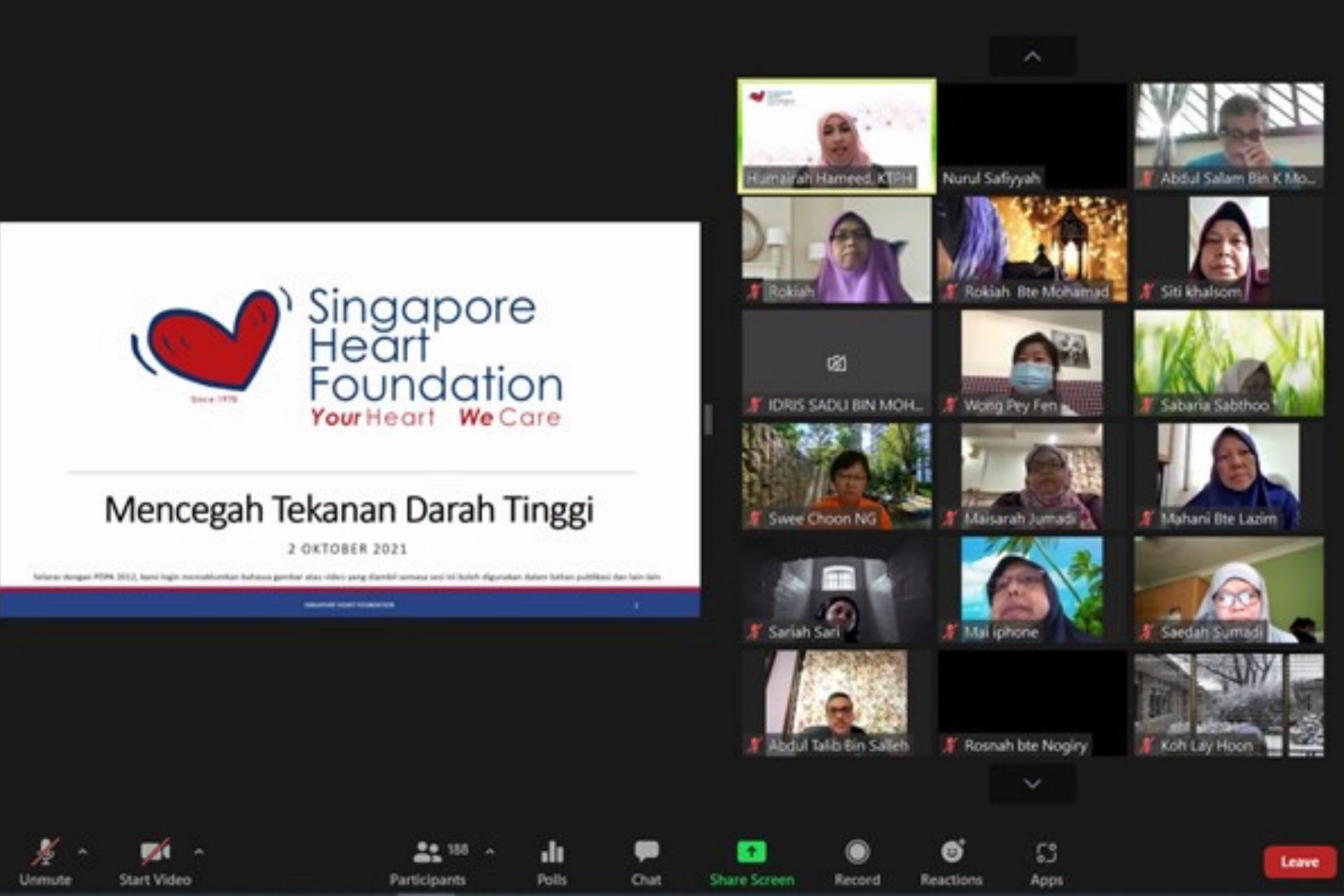
Task: Click the shared Singapore Heart Foundation slide
Action: point(350,420)
